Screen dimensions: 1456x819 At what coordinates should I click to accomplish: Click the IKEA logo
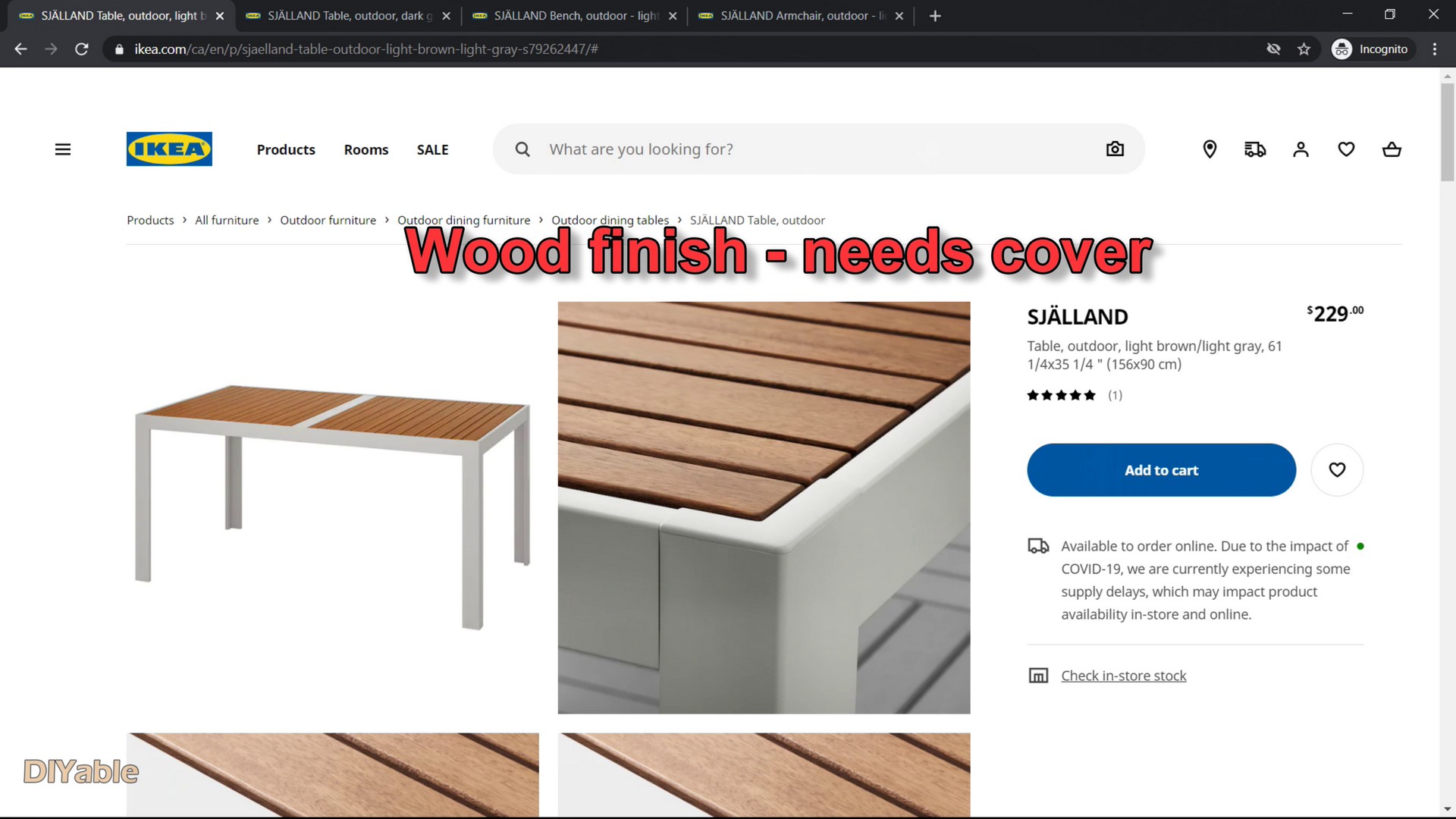[x=169, y=149]
